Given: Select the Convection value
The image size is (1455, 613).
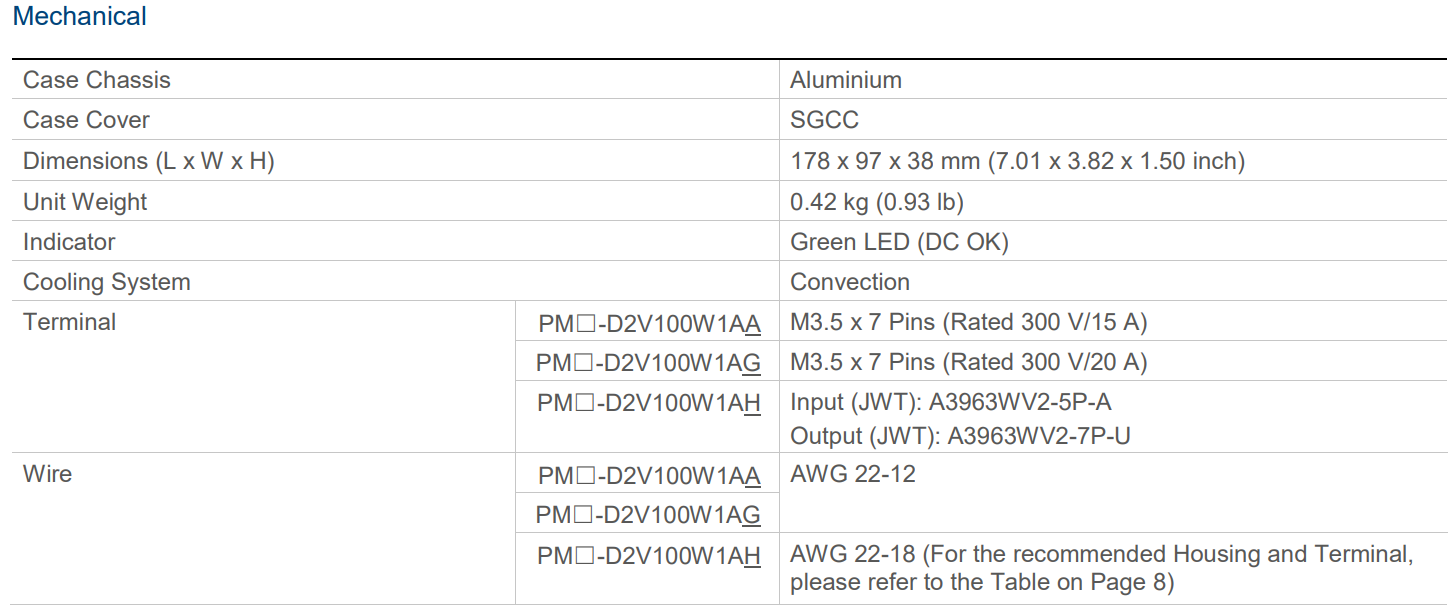Looking at the screenshot, I should click(850, 282).
